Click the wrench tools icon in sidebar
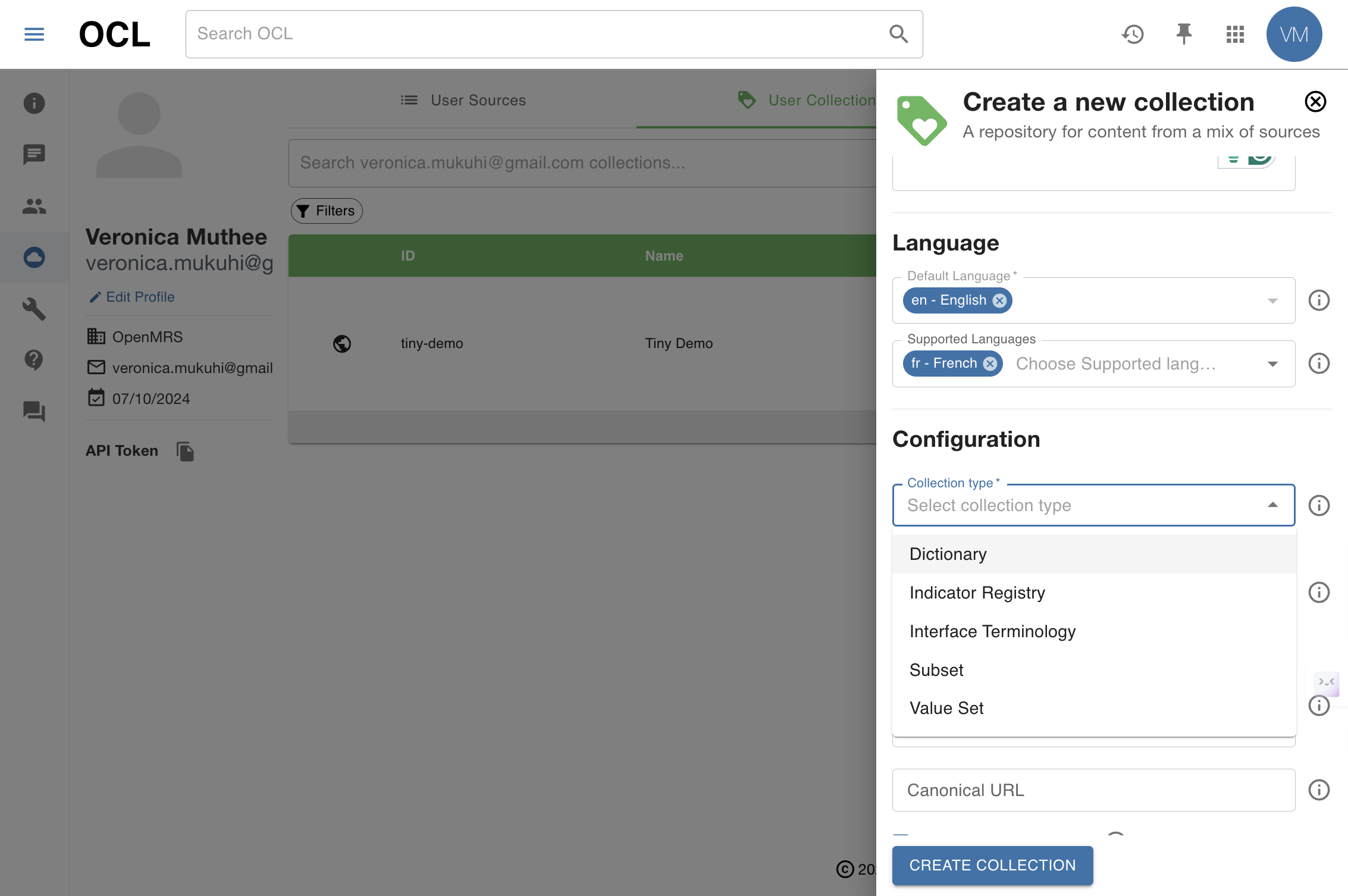The height and width of the screenshot is (896, 1348). click(x=34, y=308)
